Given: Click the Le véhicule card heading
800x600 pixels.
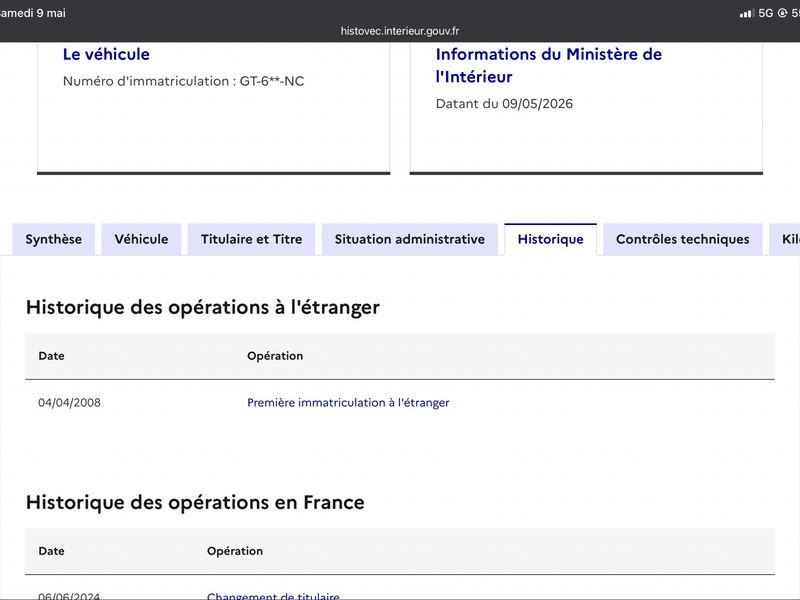Looking at the screenshot, I should (x=106, y=54).
